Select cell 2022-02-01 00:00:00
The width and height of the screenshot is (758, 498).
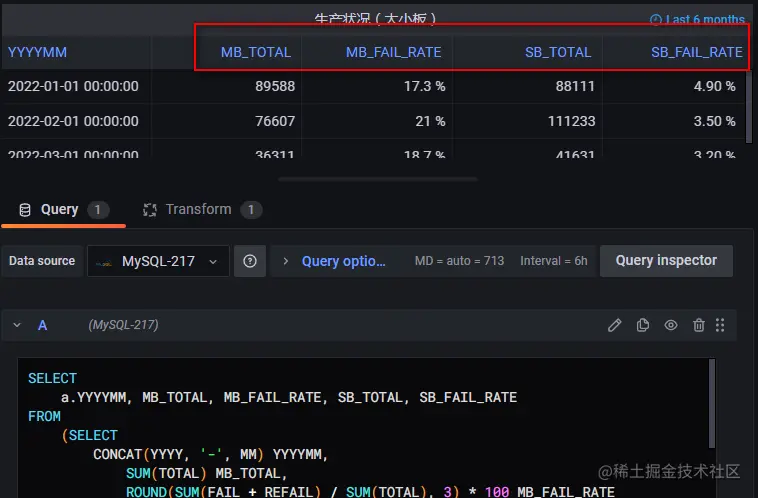click(x=73, y=121)
